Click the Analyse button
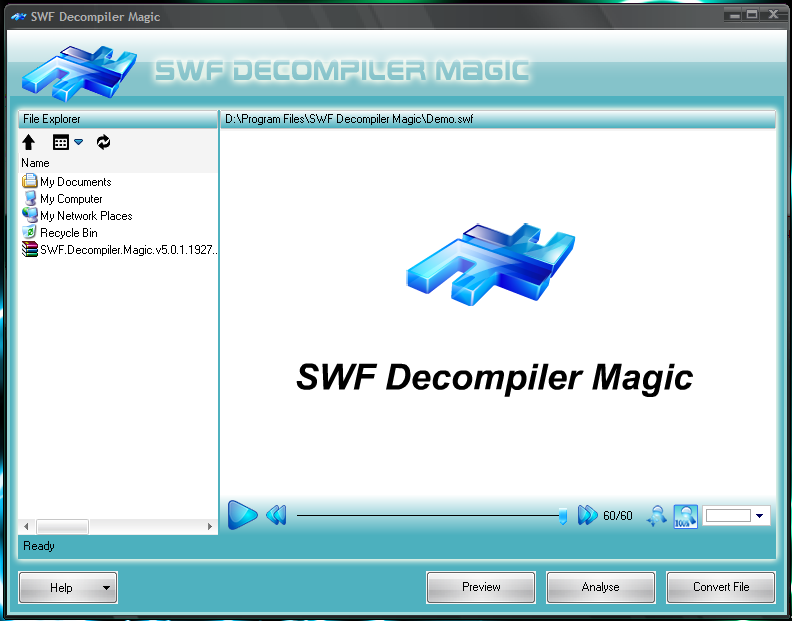Screen dimensions: 792x621 tap(601, 587)
